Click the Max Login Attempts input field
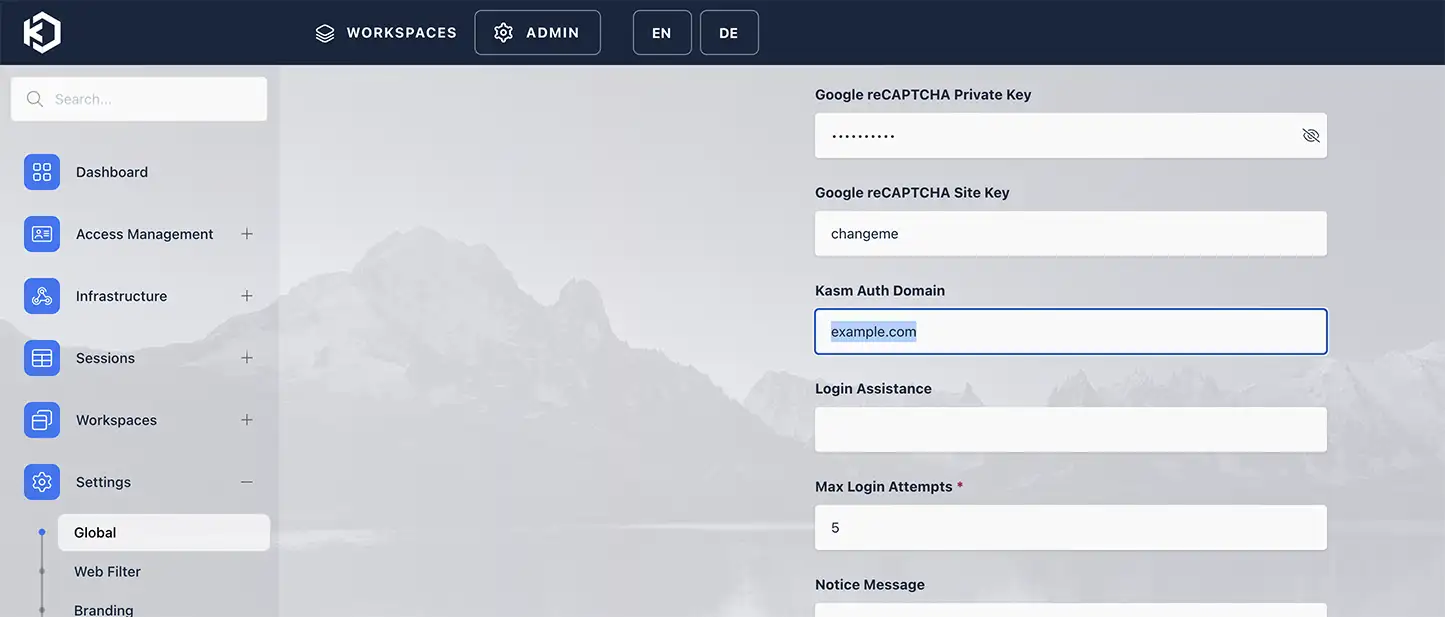Image resolution: width=1445 pixels, height=617 pixels. pos(1070,527)
